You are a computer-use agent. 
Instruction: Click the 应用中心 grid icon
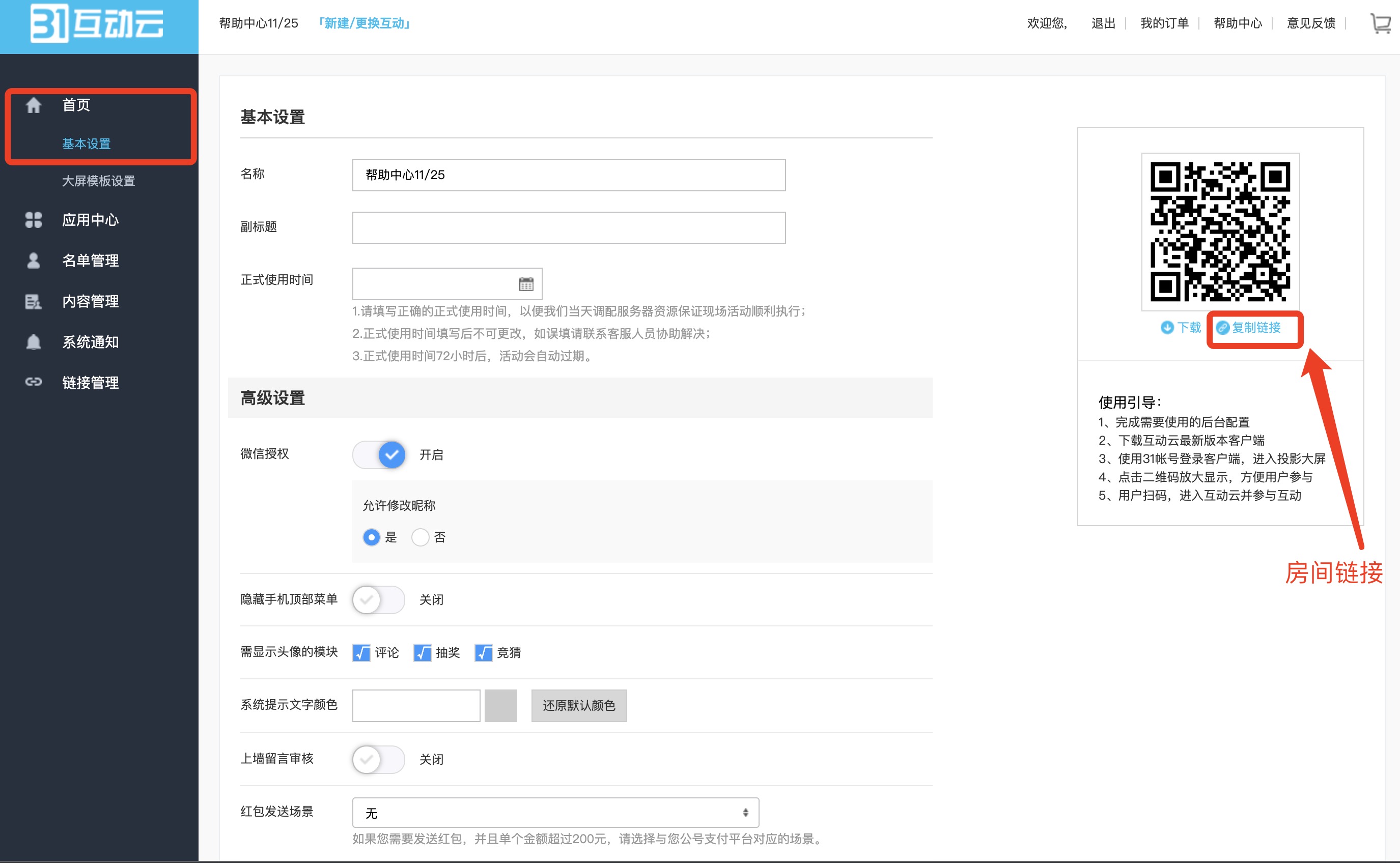point(34,220)
